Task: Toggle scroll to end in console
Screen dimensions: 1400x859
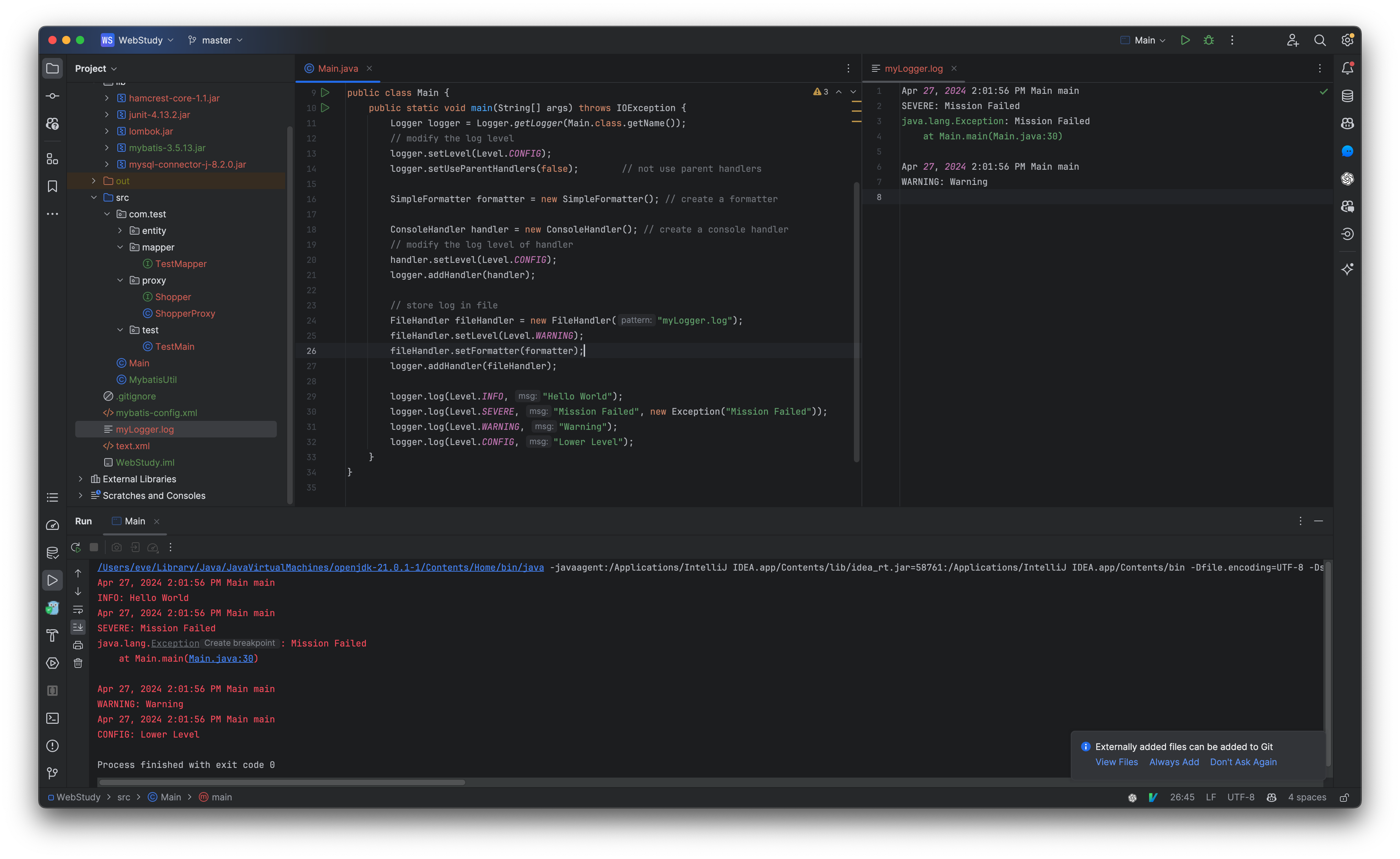Action: click(x=78, y=626)
